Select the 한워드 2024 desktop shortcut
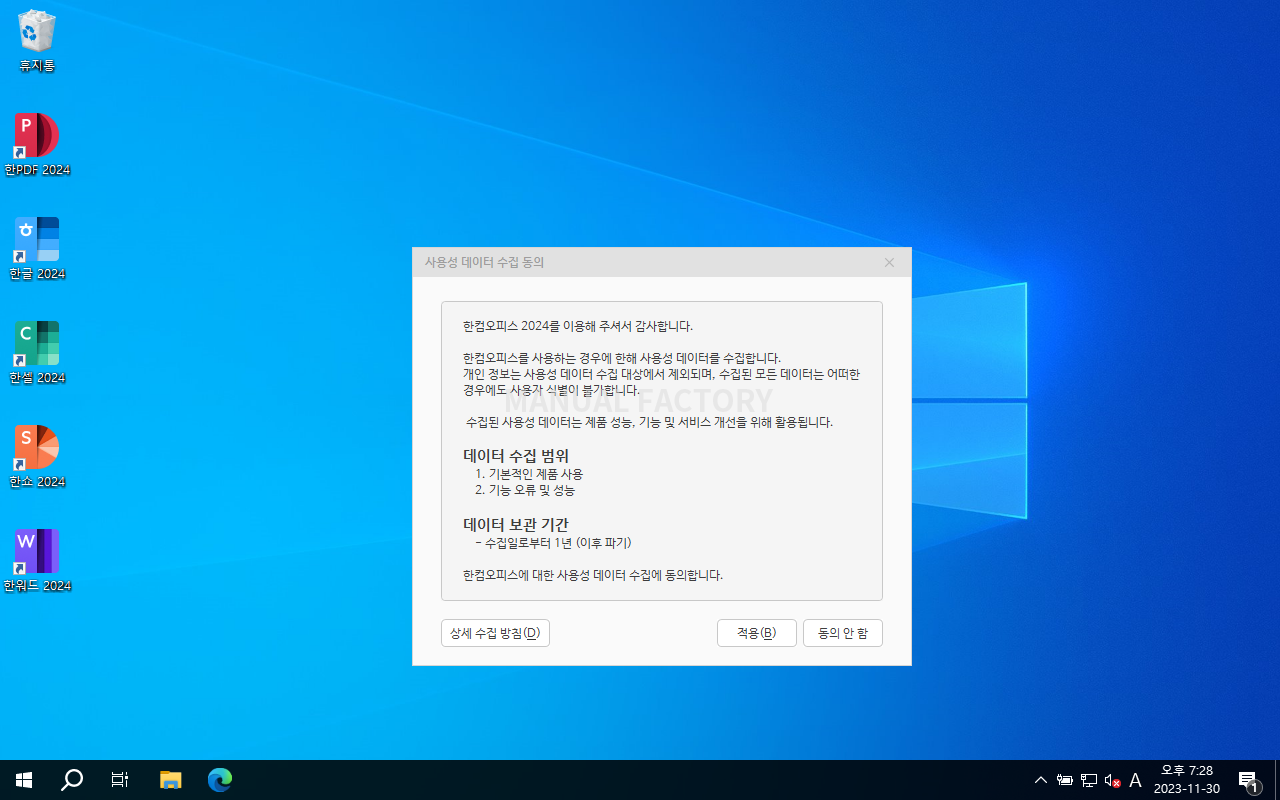 click(x=37, y=561)
